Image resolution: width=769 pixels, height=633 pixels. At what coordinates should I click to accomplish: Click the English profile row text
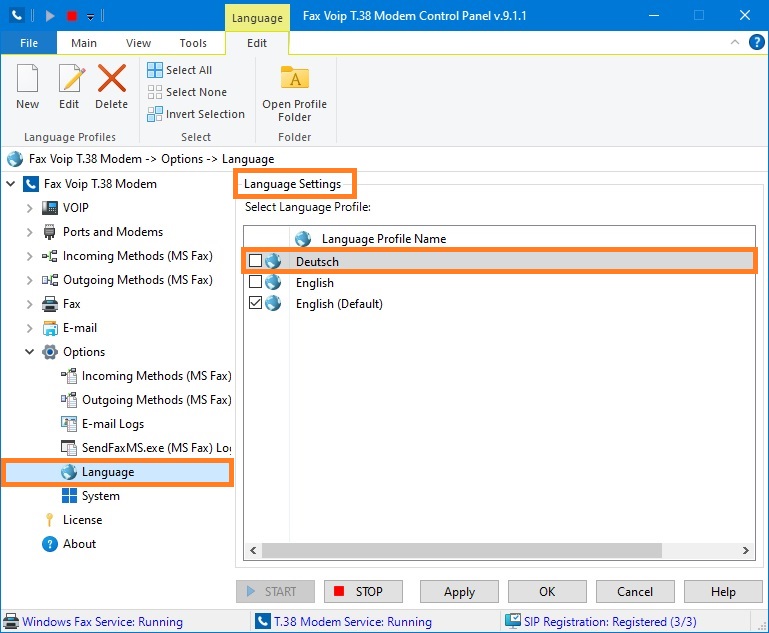315,283
